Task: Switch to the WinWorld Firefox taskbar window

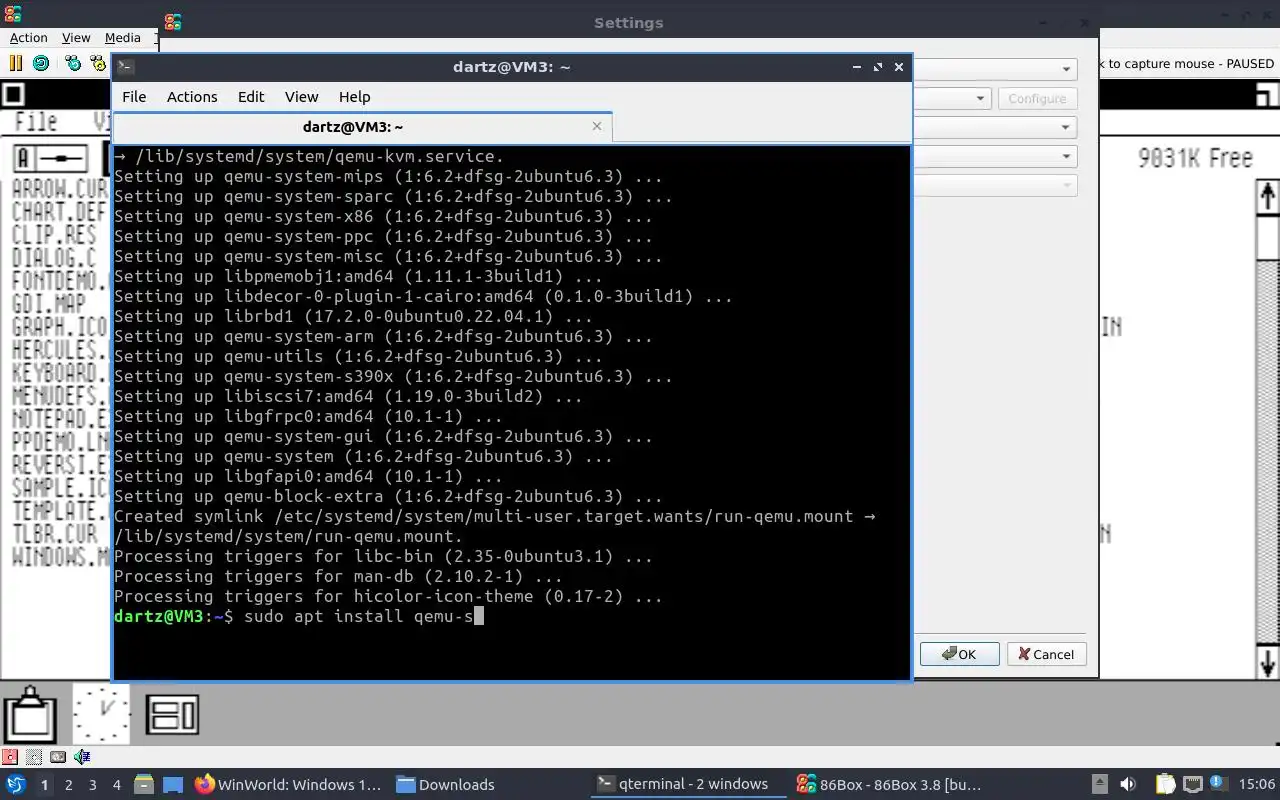Action: [x=289, y=784]
